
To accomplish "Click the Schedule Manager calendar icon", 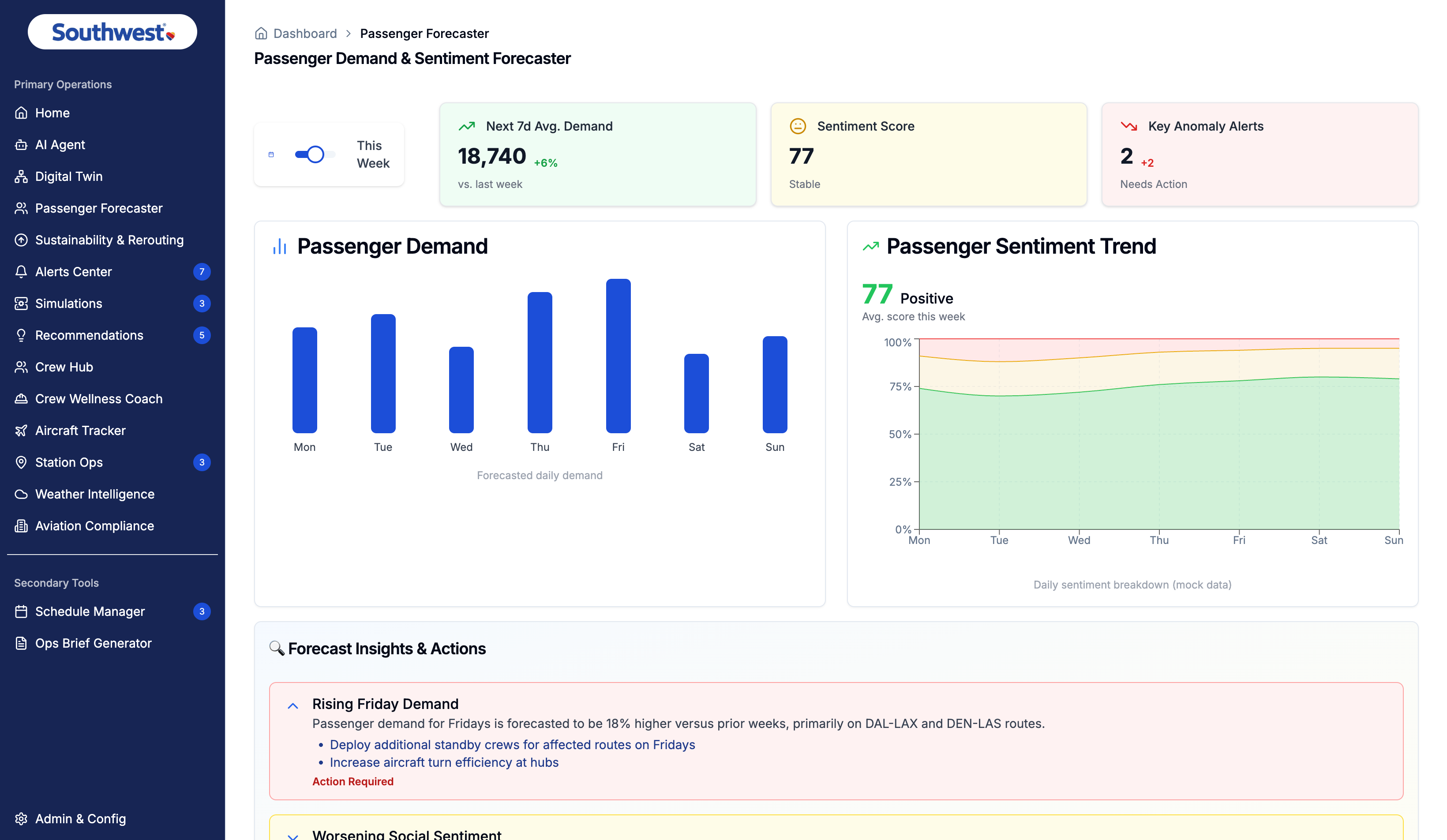I will coord(21,611).
